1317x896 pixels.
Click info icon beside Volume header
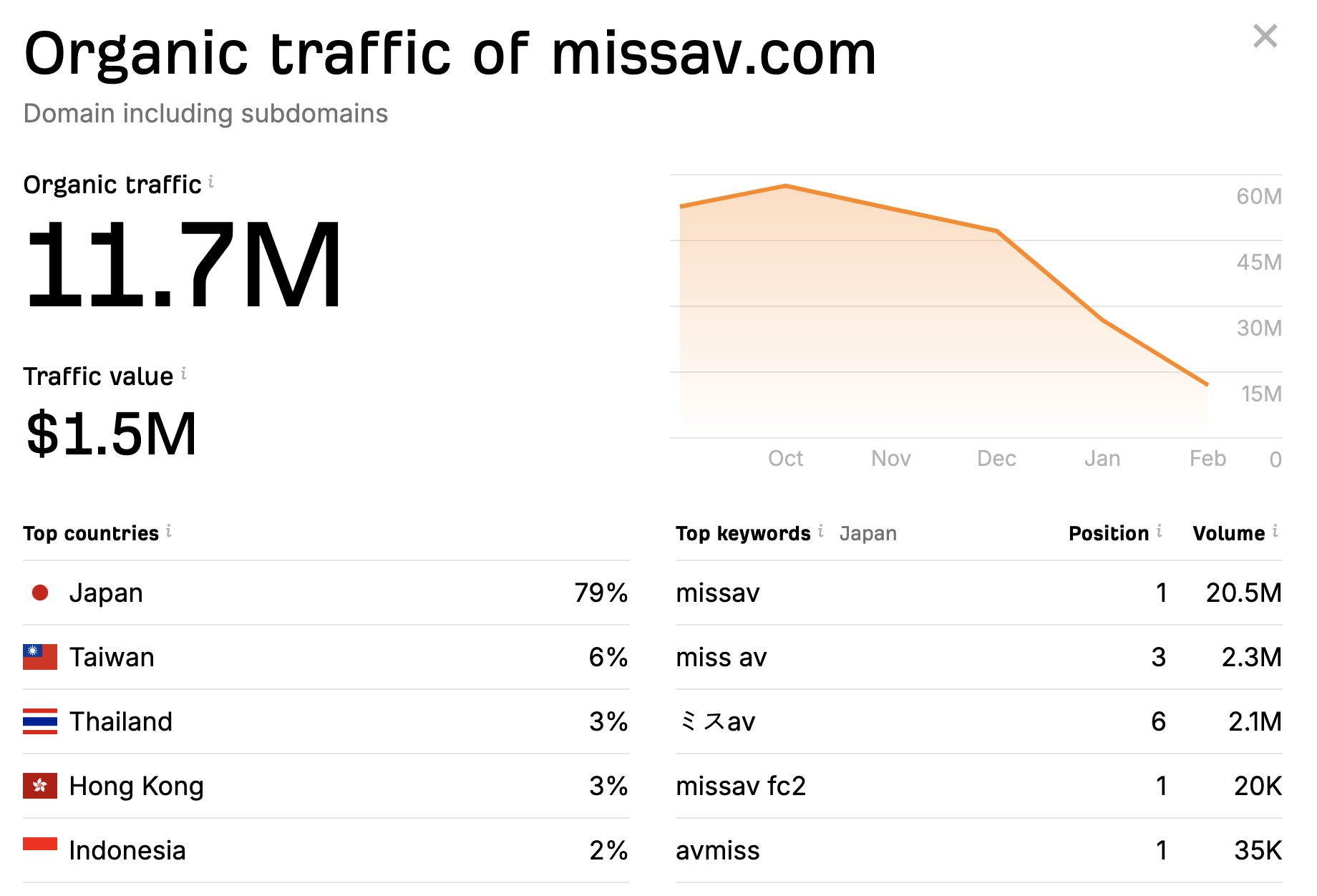tap(1275, 531)
